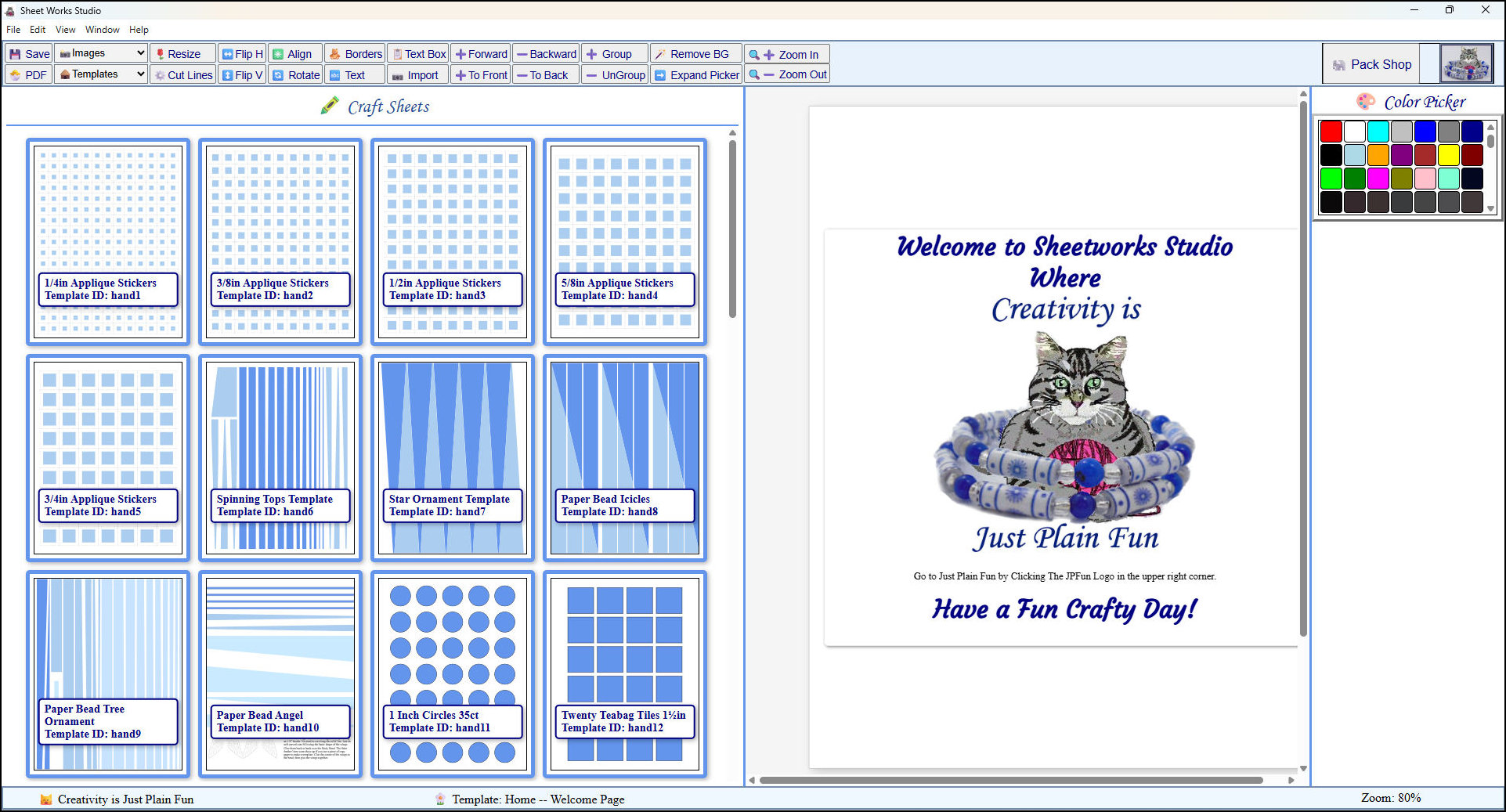Group the selected objects
This screenshot has height=812, width=1506.
click(613, 53)
